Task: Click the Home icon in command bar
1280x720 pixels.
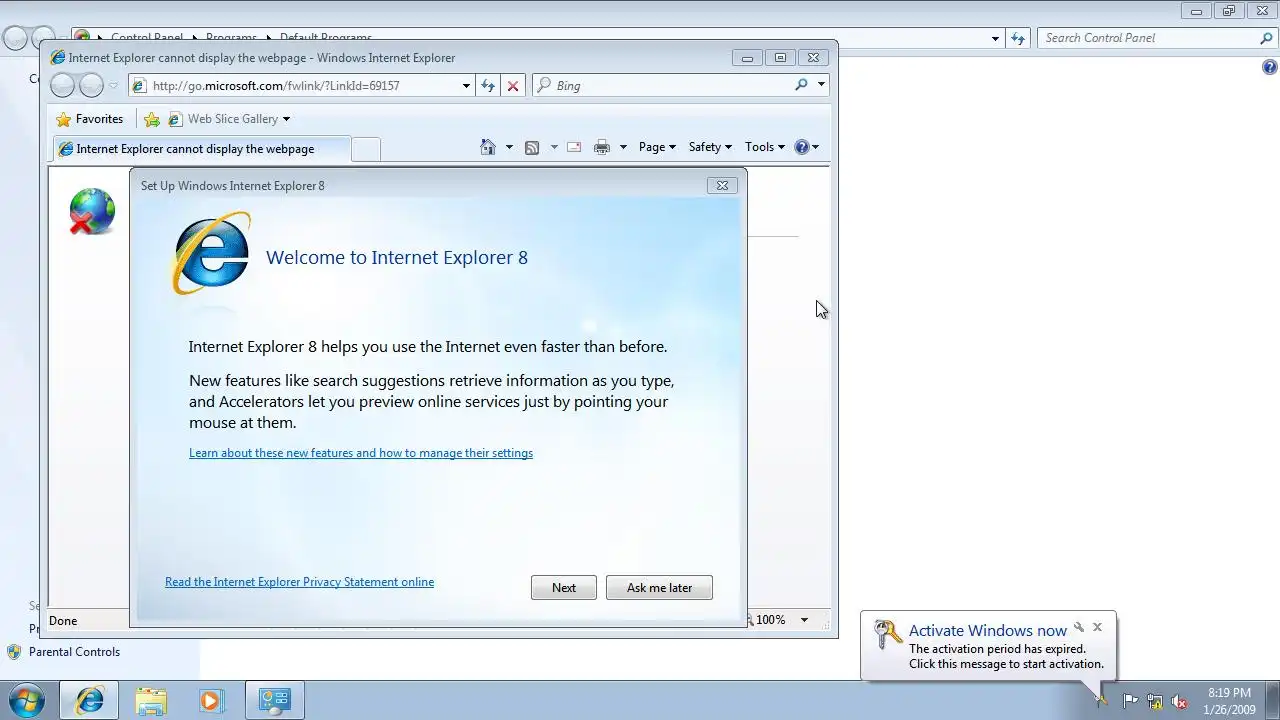Action: 488,147
